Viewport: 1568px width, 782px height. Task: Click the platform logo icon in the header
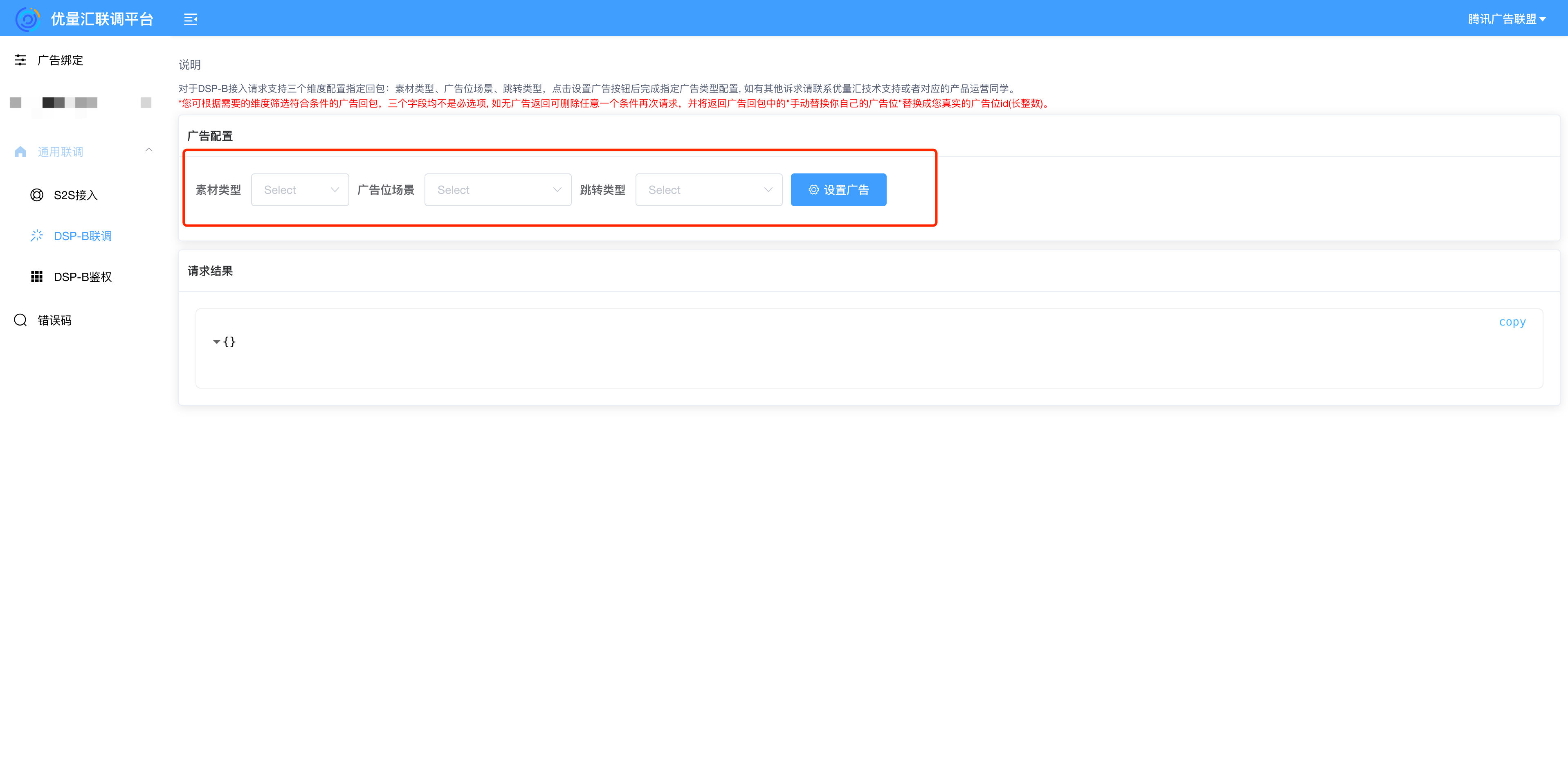(27, 19)
